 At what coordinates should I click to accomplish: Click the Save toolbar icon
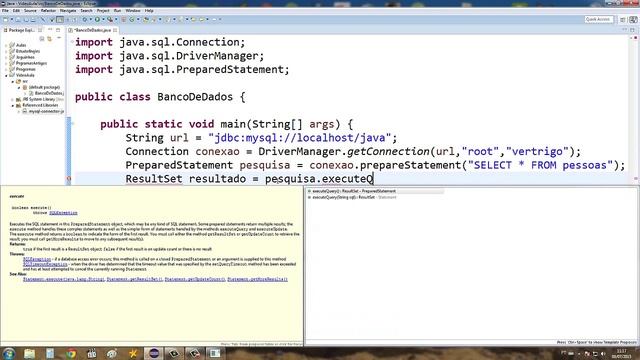(x=18, y=20)
